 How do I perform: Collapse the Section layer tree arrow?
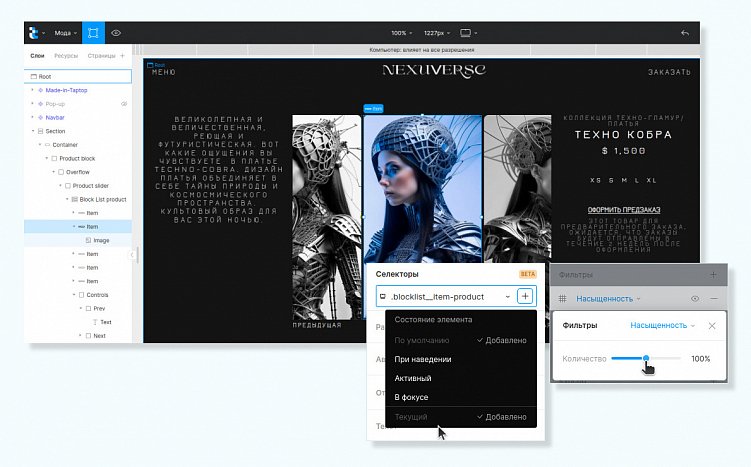tap(33, 131)
